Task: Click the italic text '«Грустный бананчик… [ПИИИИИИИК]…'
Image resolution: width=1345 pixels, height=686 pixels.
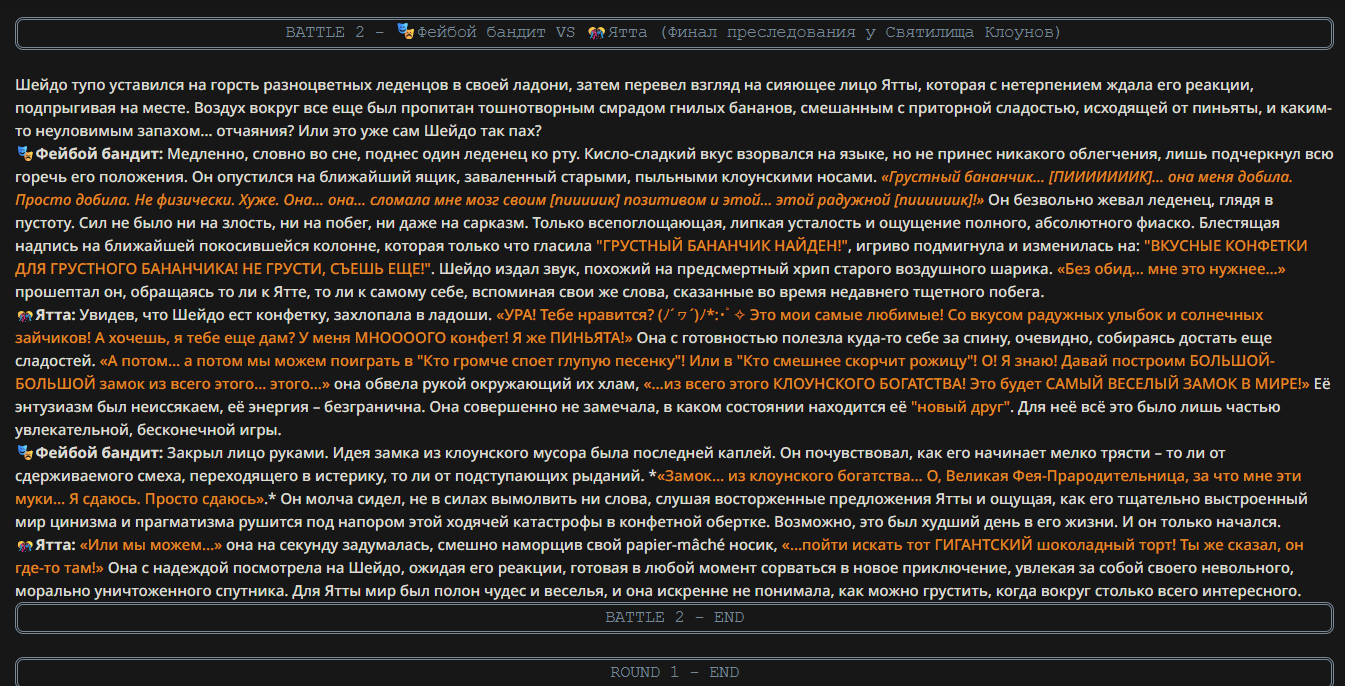Action: coord(1022,177)
